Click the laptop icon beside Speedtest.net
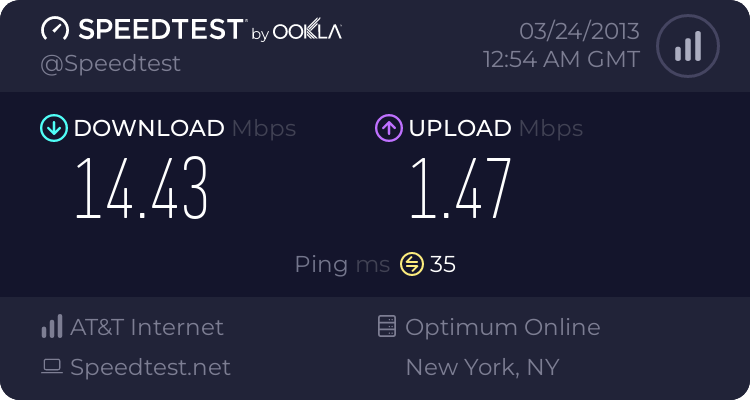750x400 pixels. pyautogui.click(x=52, y=367)
